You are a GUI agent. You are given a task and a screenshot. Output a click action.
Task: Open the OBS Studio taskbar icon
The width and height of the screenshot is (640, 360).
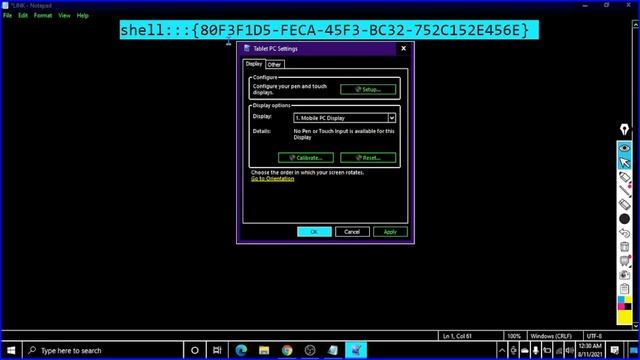(x=310, y=350)
